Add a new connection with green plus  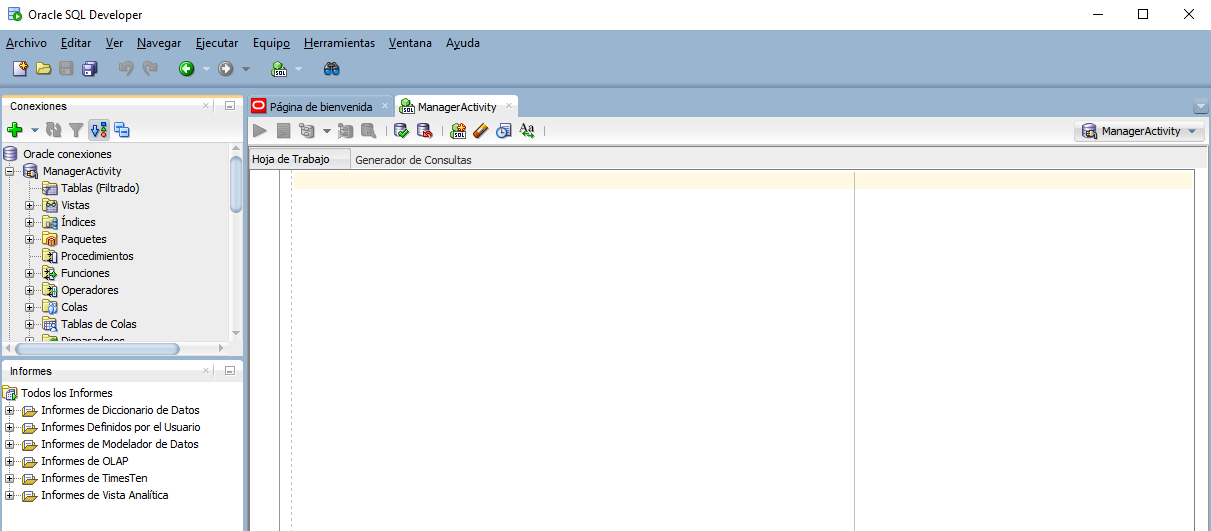pos(14,130)
